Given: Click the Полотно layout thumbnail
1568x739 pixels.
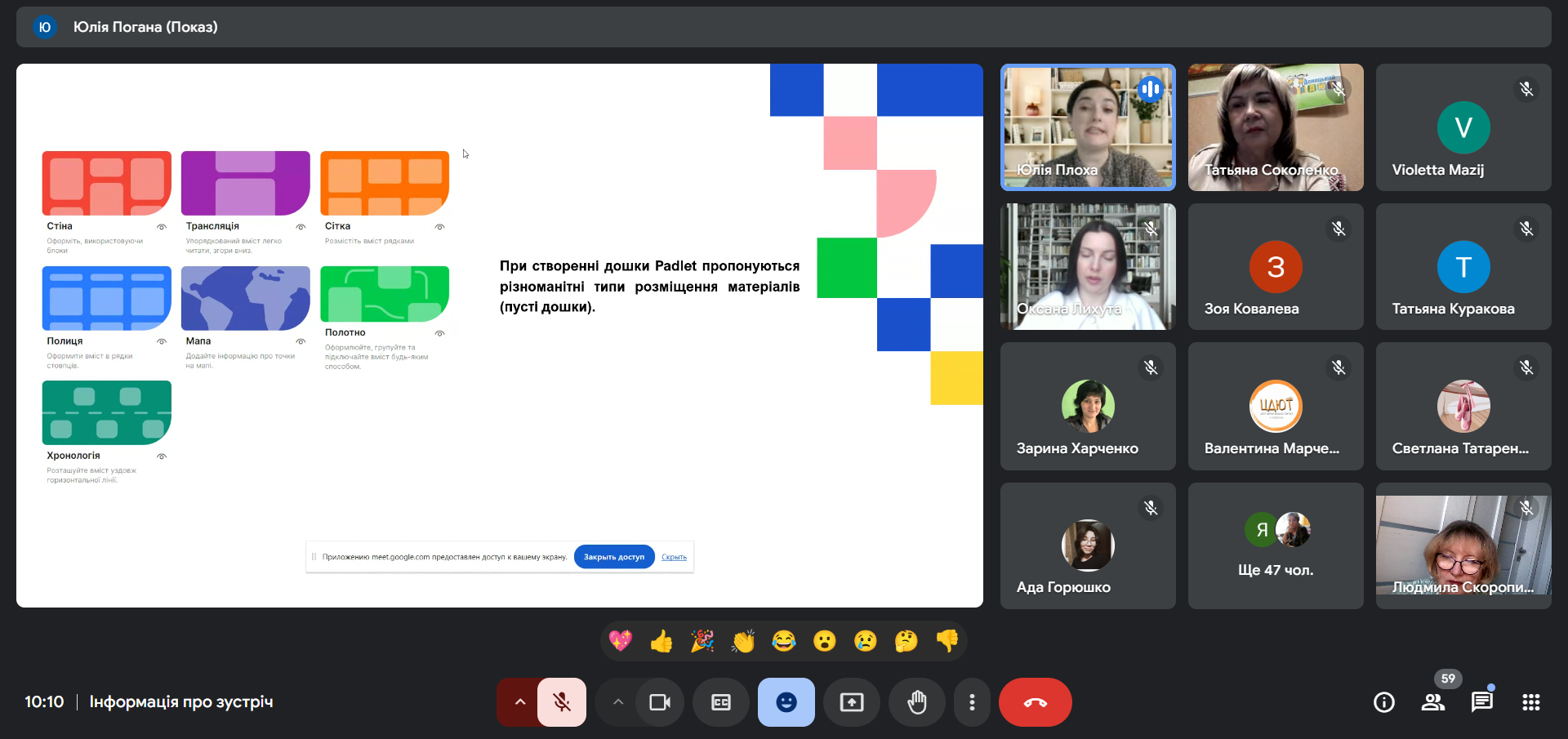Looking at the screenshot, I should pyautogui.click(x=385, y=294).
